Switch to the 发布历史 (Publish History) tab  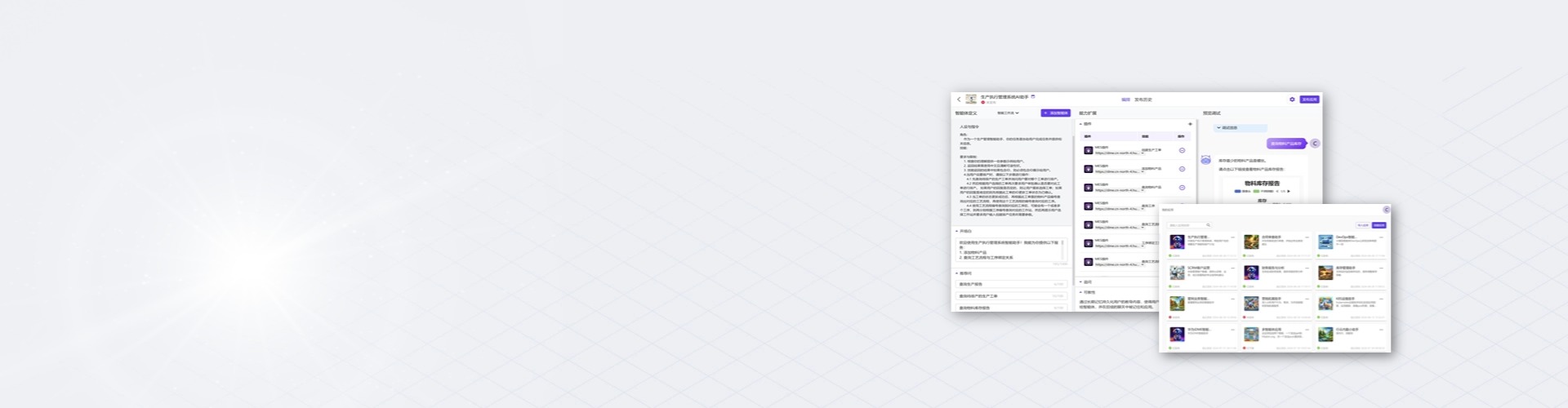pos(1143,100)
